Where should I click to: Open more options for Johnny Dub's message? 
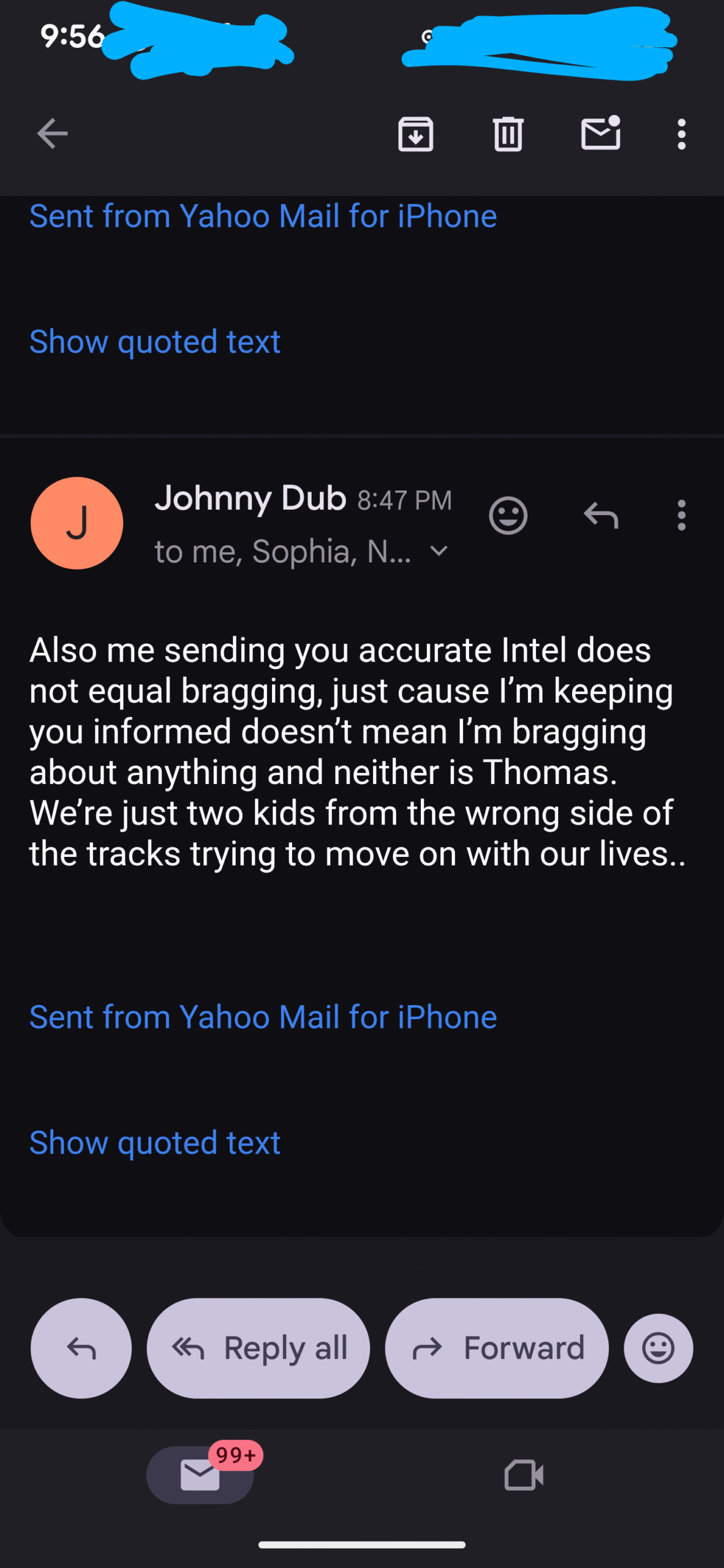tap(681, 516)
